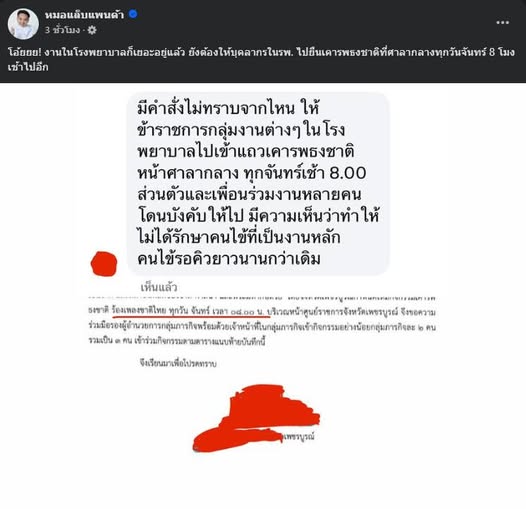Click the chat line คนไข้รอคิวยาวนานกว่าเดิม
Screen dimensions: 526x509
tap(229, 259)
